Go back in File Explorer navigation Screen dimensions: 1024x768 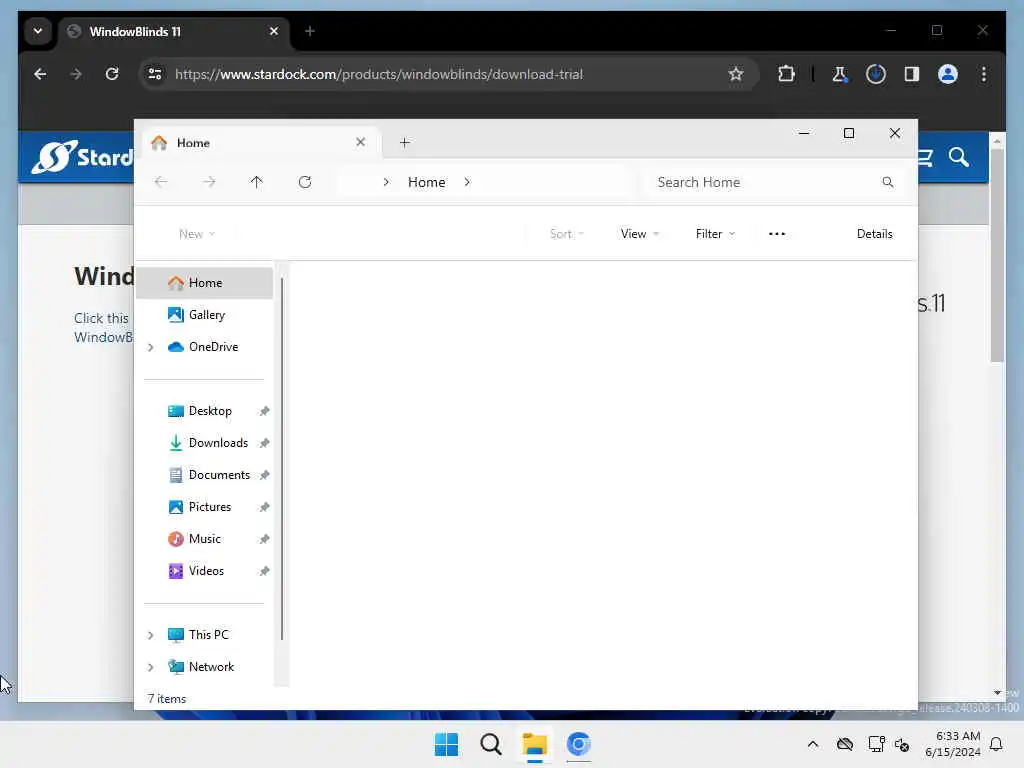click(161, 182)
